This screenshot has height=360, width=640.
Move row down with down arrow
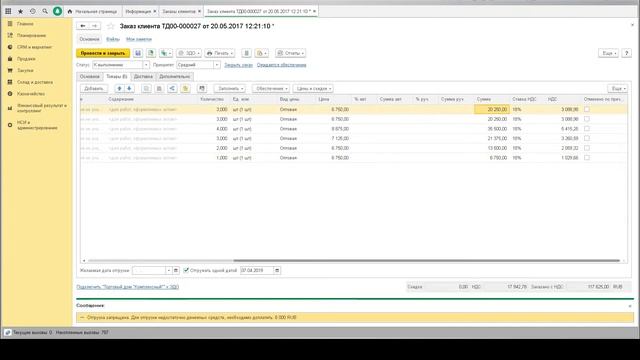129,89
